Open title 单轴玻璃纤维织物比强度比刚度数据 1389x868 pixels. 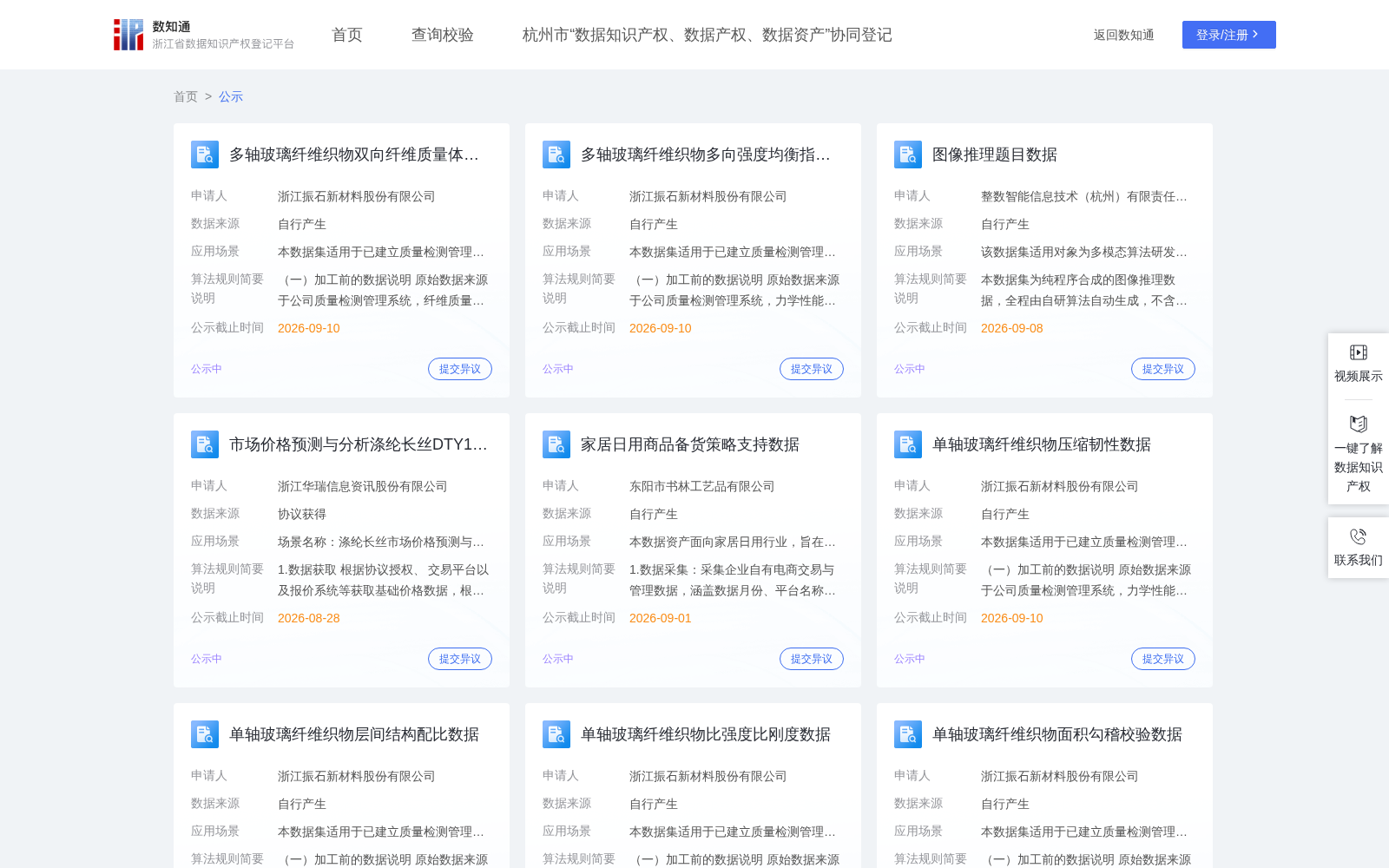(x=706, y=734)
